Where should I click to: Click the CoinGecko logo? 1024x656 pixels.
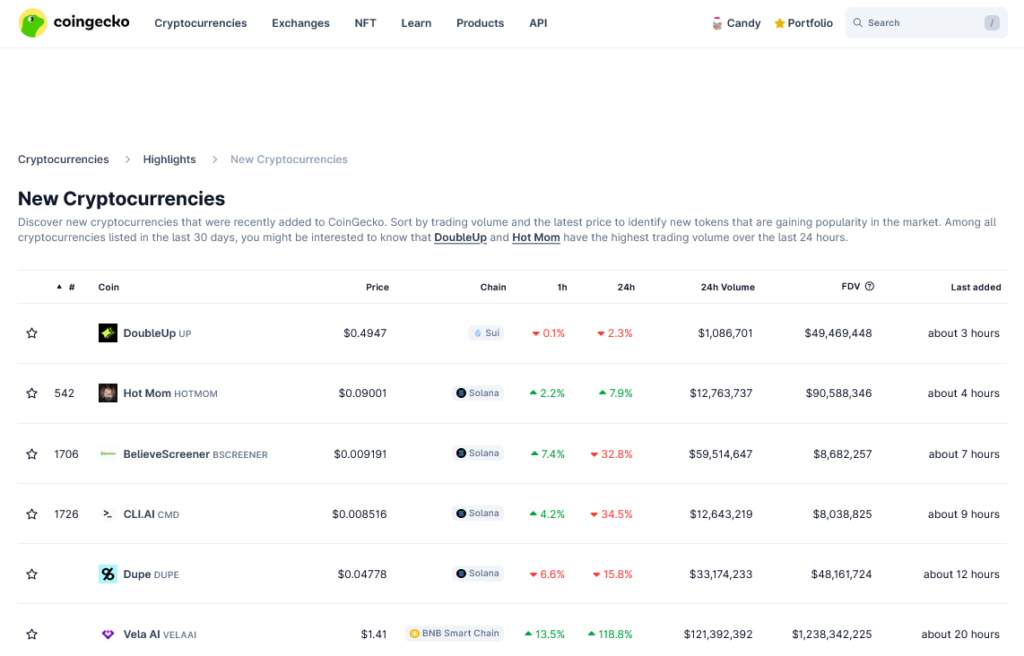[x=74, y=23]
